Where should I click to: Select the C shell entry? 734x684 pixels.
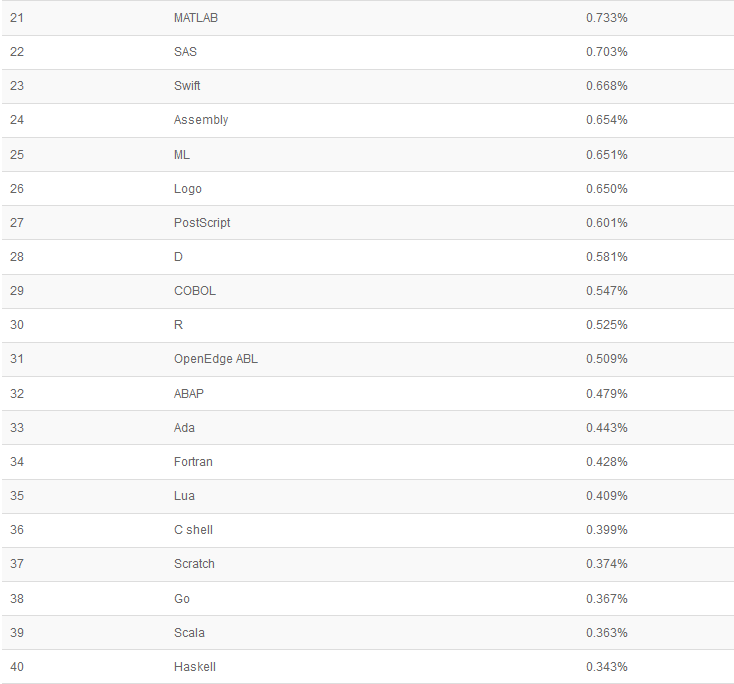point(193,530)
